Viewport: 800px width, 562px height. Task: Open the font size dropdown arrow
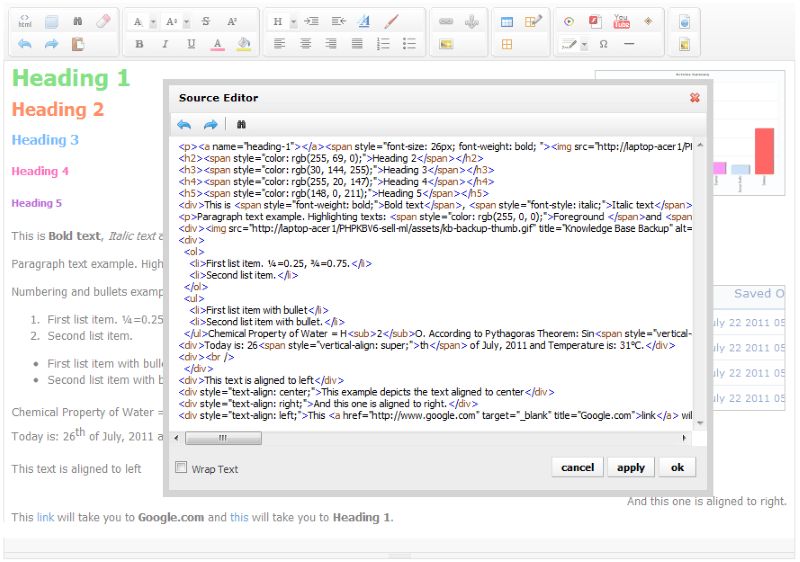click(186, 22)
